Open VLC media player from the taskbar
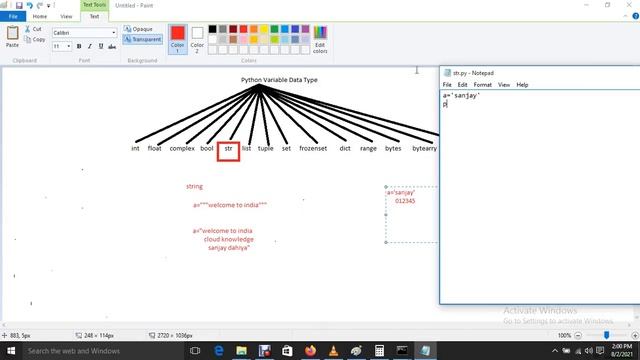 click(333, 351)
